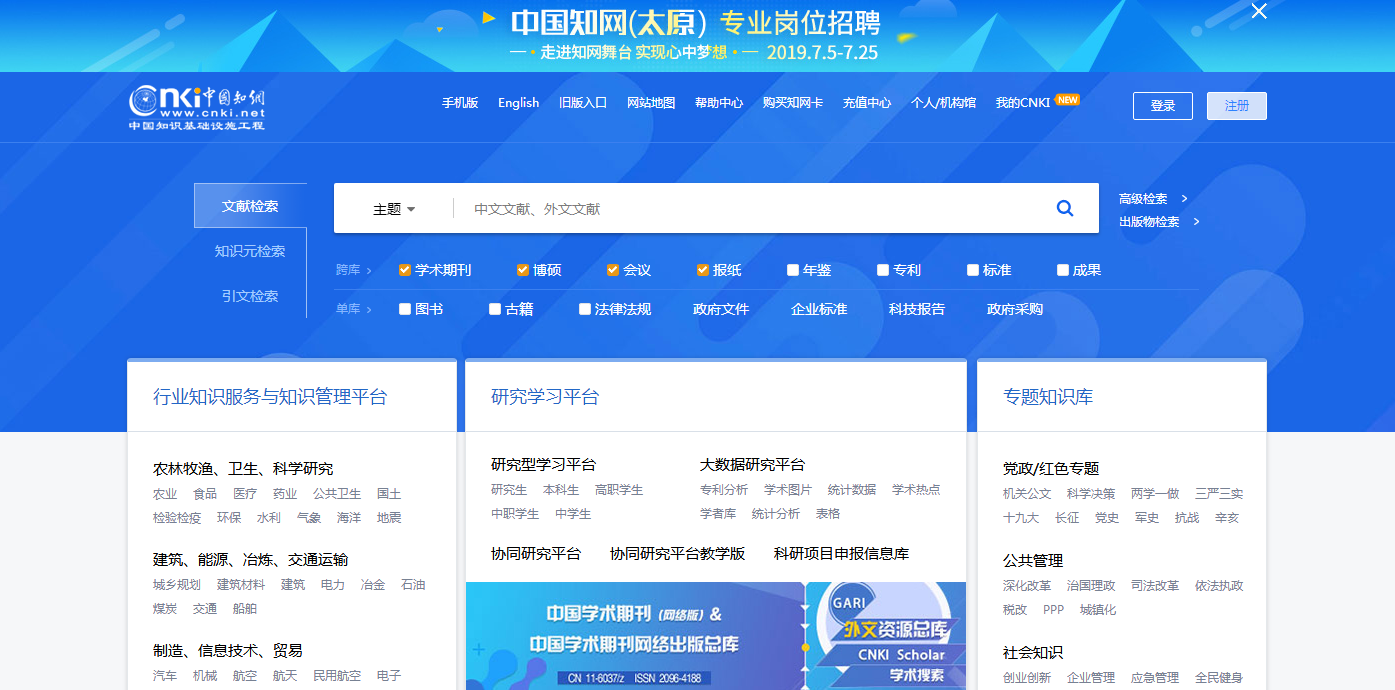
Task: Open the 协同研究平台 link
Action: 536,554
